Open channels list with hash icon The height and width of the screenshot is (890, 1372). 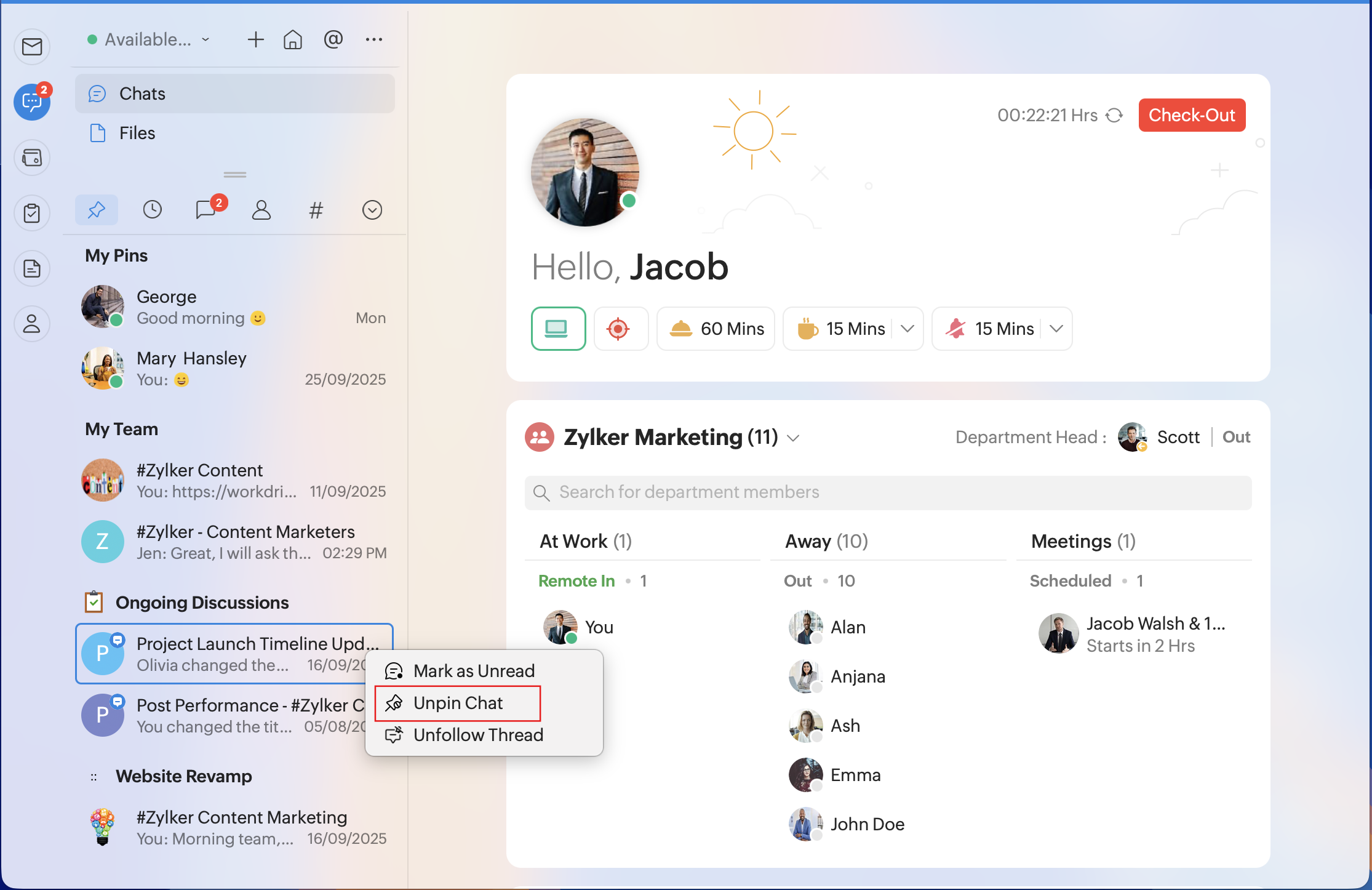tap(316, 210)
